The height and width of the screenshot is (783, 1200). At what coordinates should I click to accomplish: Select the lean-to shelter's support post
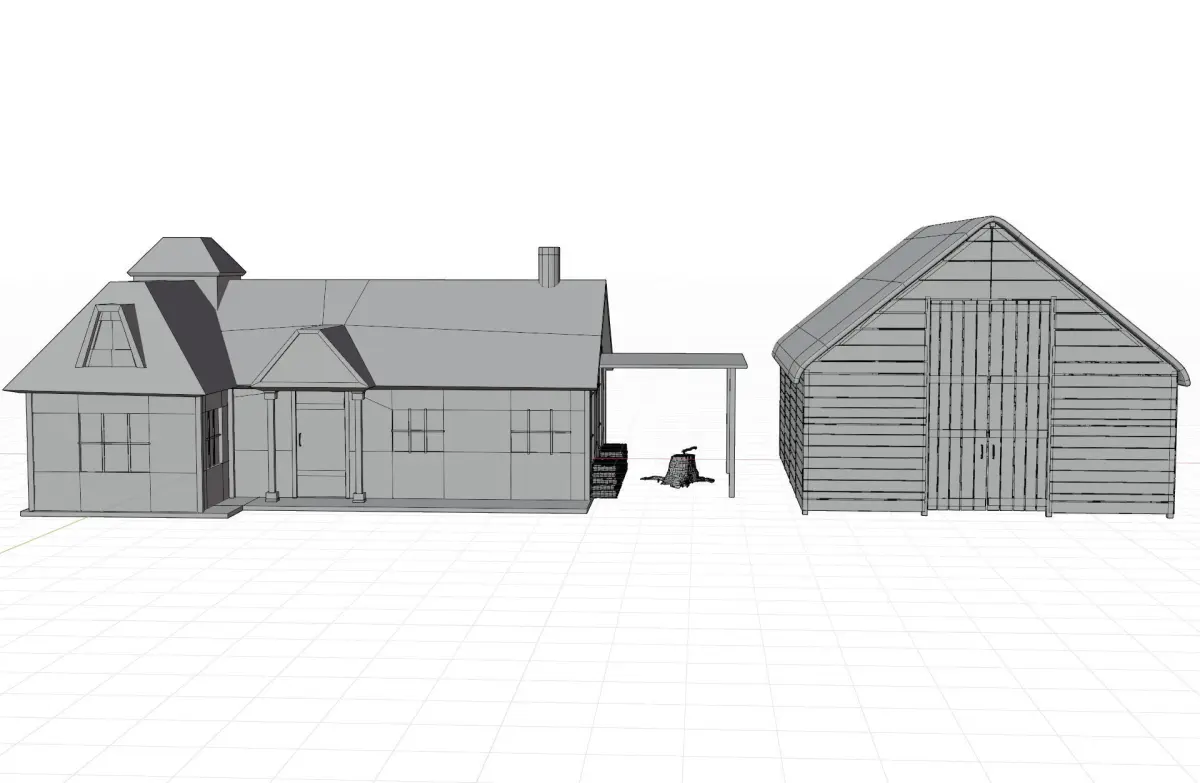click(x=733, y=433)
